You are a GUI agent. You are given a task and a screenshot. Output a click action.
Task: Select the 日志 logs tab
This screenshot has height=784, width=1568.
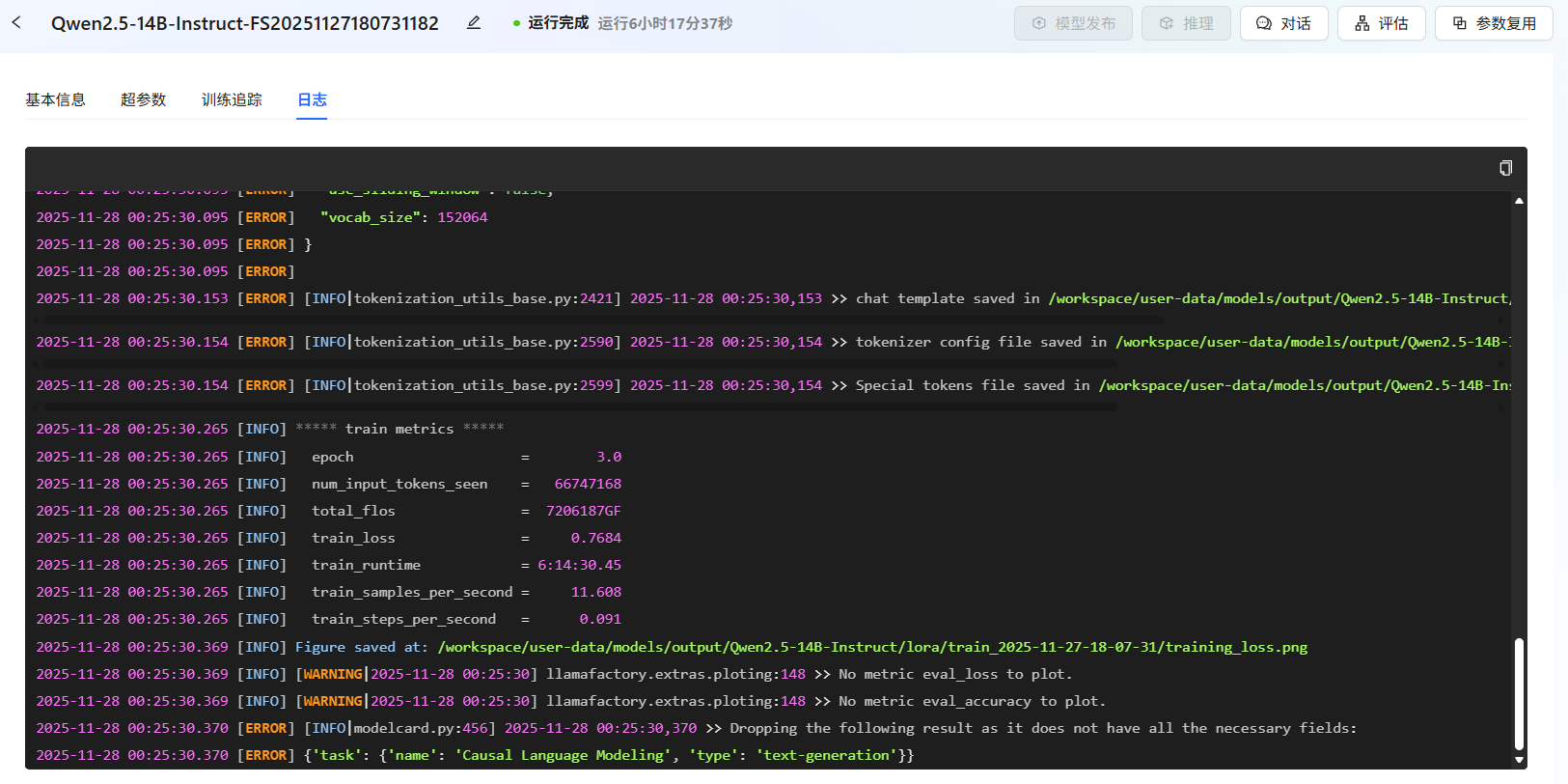point(312,99)
